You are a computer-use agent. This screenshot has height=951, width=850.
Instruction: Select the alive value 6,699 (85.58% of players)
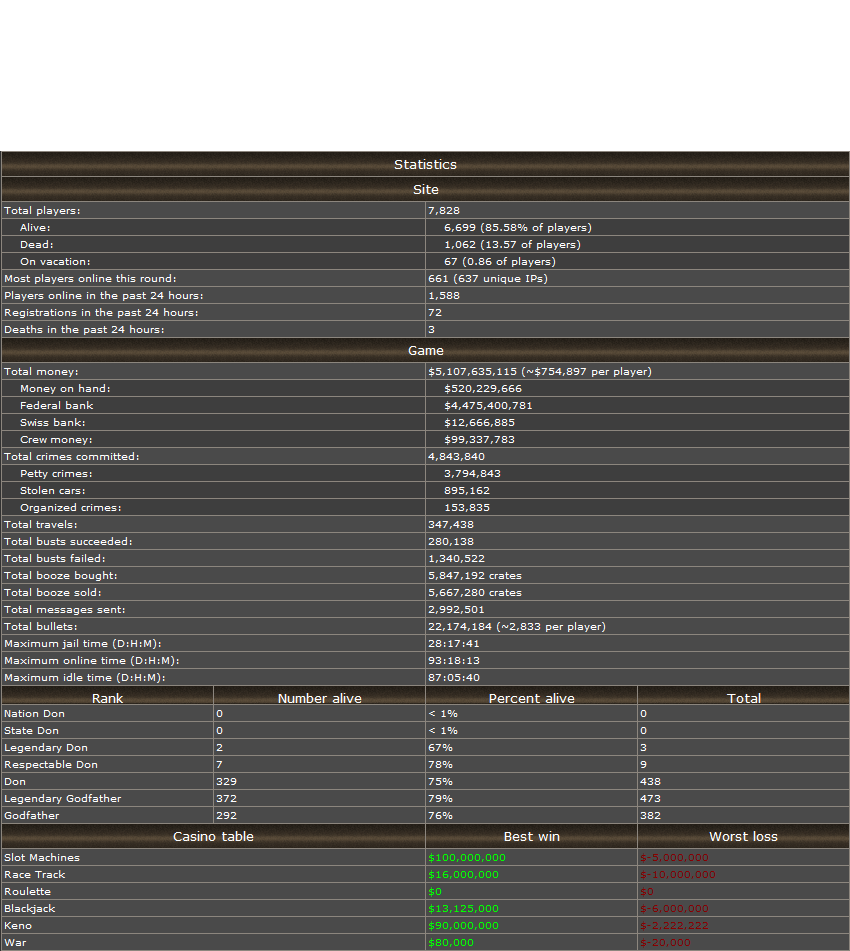point(518,227)
